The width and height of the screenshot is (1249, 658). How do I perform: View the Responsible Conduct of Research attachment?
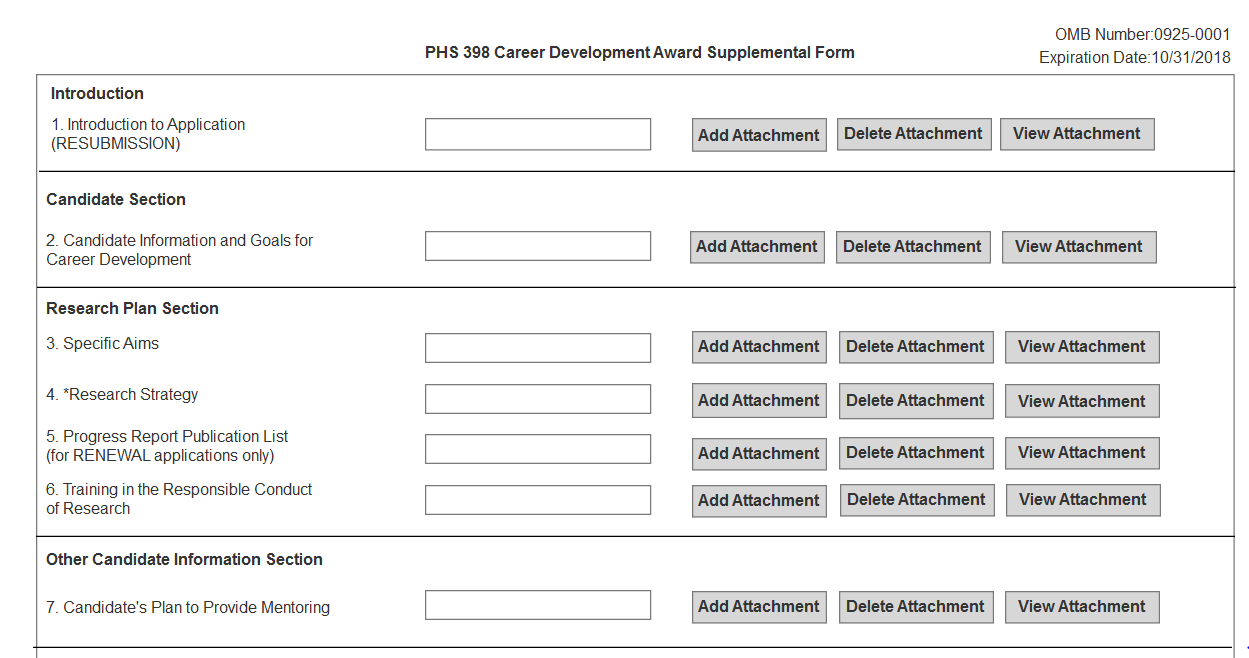pos(1083,500)
